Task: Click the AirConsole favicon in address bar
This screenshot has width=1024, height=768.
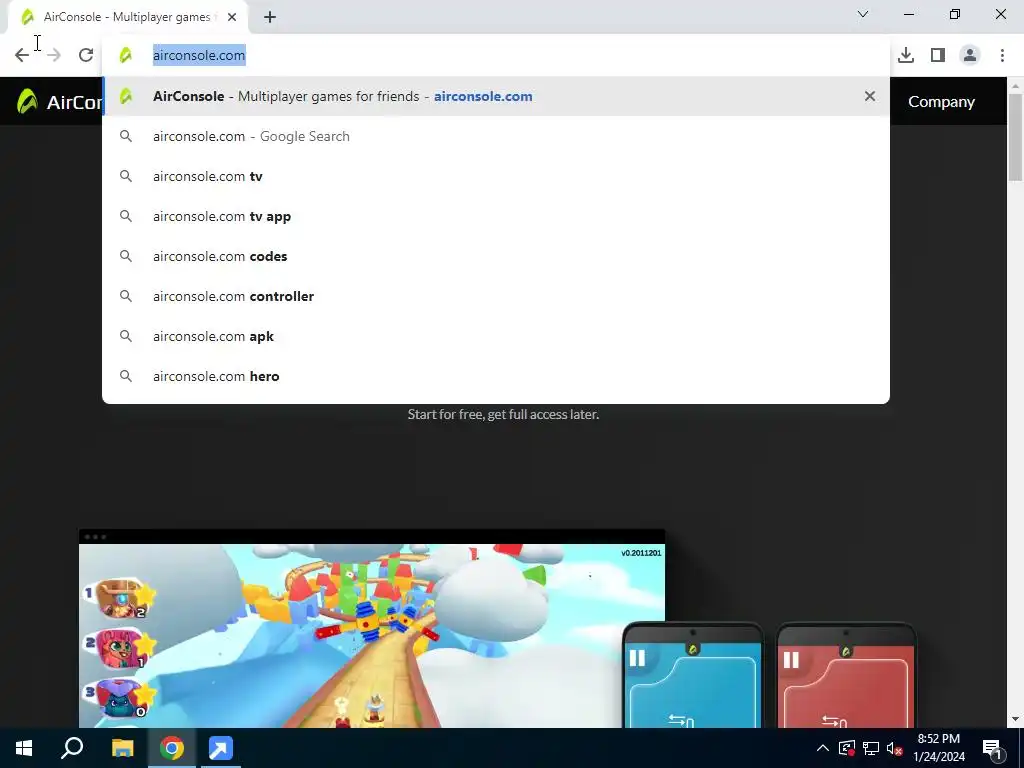Action: pyautogui.click(x=125, y=56)
